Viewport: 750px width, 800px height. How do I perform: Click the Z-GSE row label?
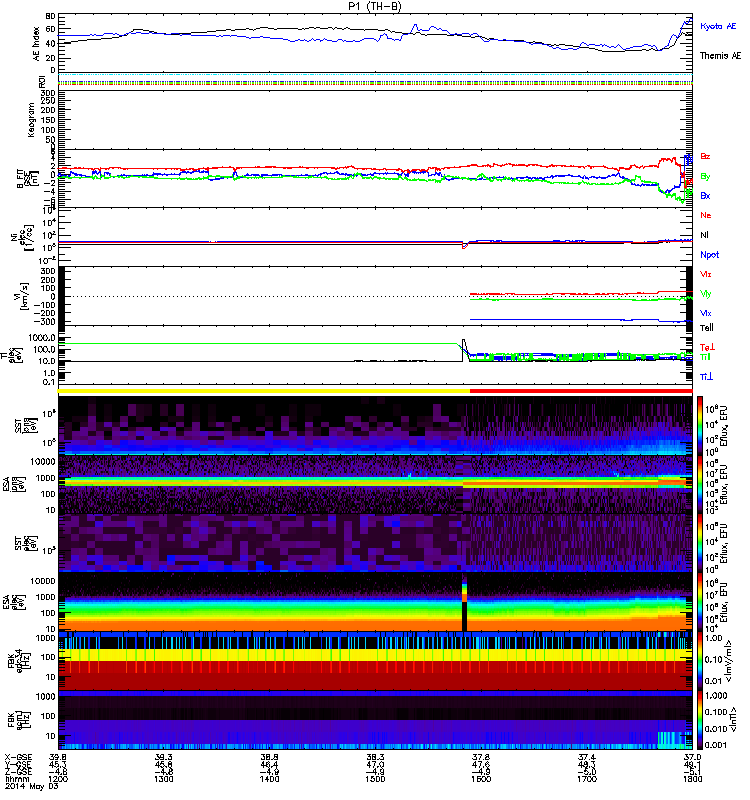pos(17,771)
